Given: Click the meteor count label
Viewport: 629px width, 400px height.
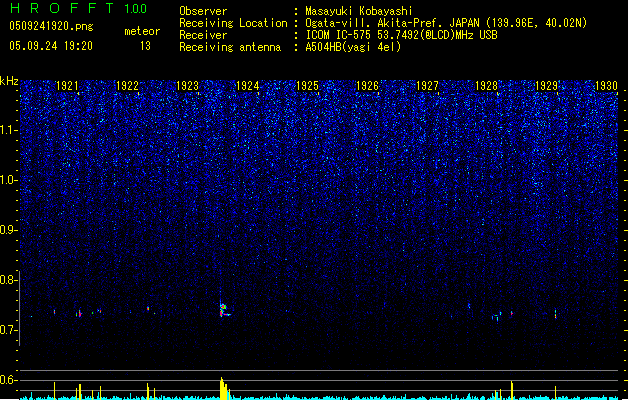Looking at the screenshot, I should point(142,31).
